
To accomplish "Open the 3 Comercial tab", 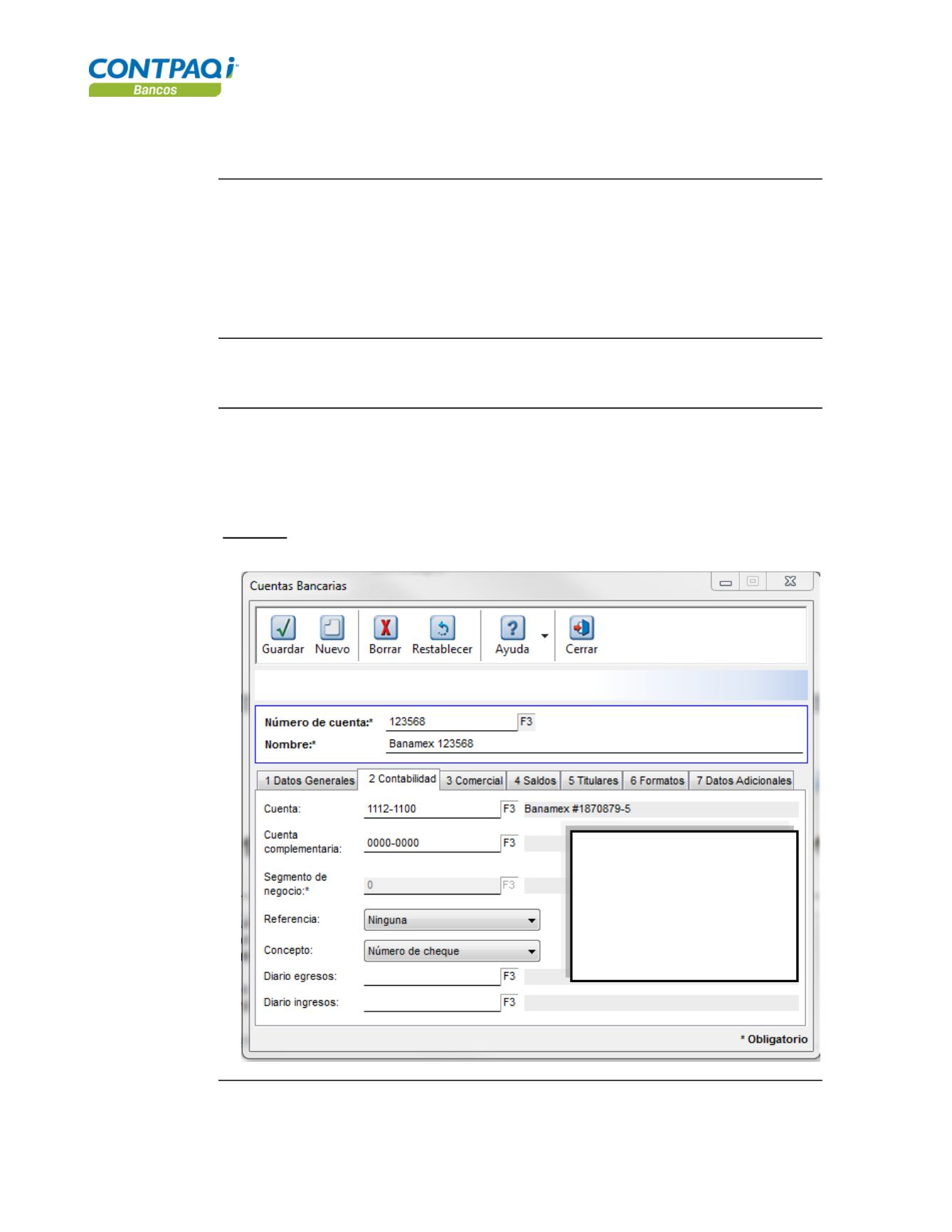I will (x=474, y=781).
